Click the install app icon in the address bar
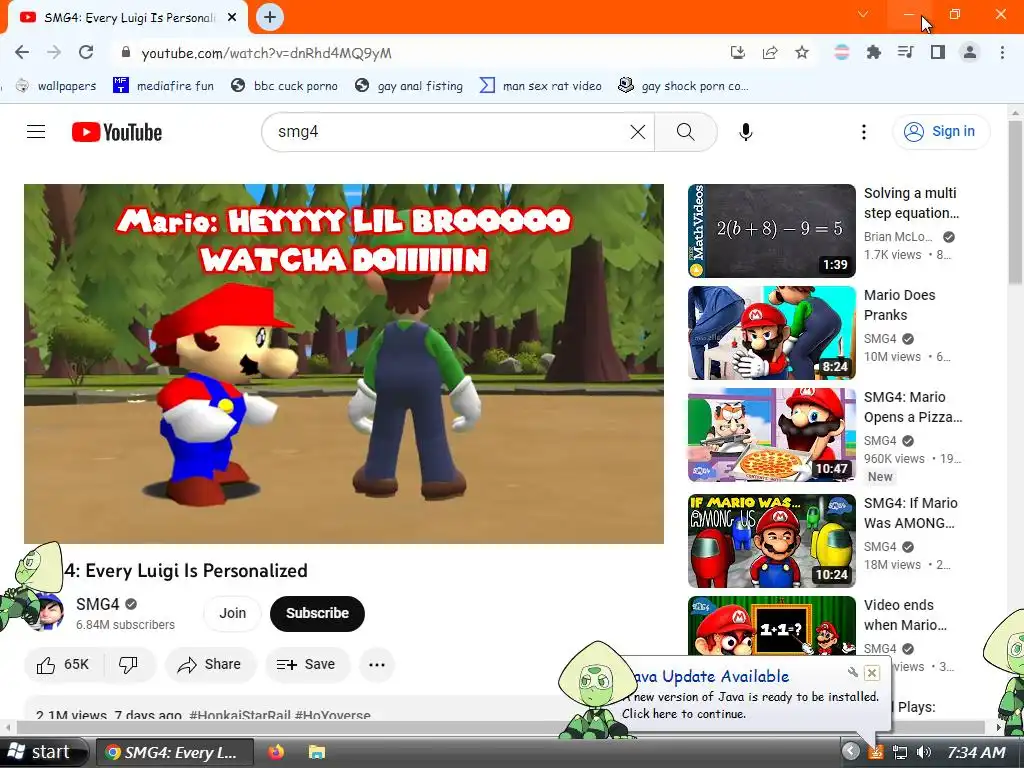 tap(738, 53)
